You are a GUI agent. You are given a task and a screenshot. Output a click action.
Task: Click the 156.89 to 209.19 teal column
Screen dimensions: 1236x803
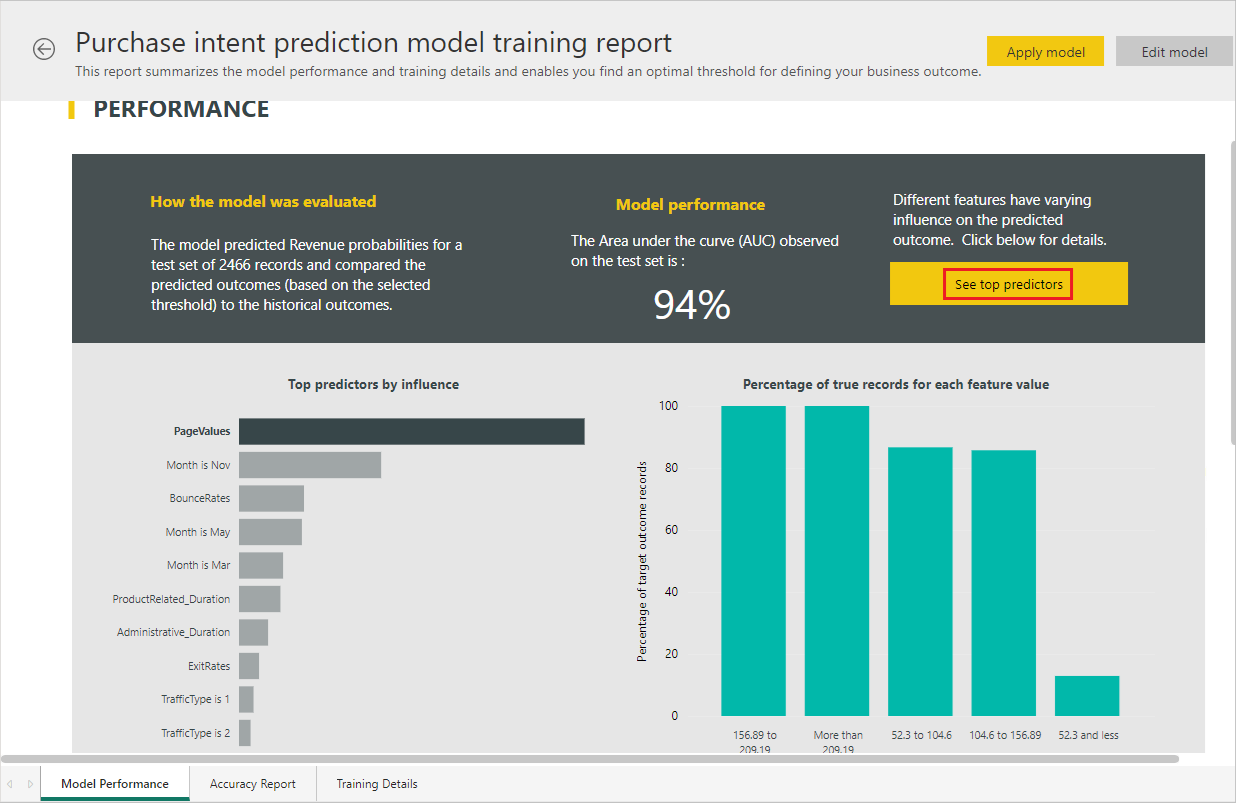(753, 560)
